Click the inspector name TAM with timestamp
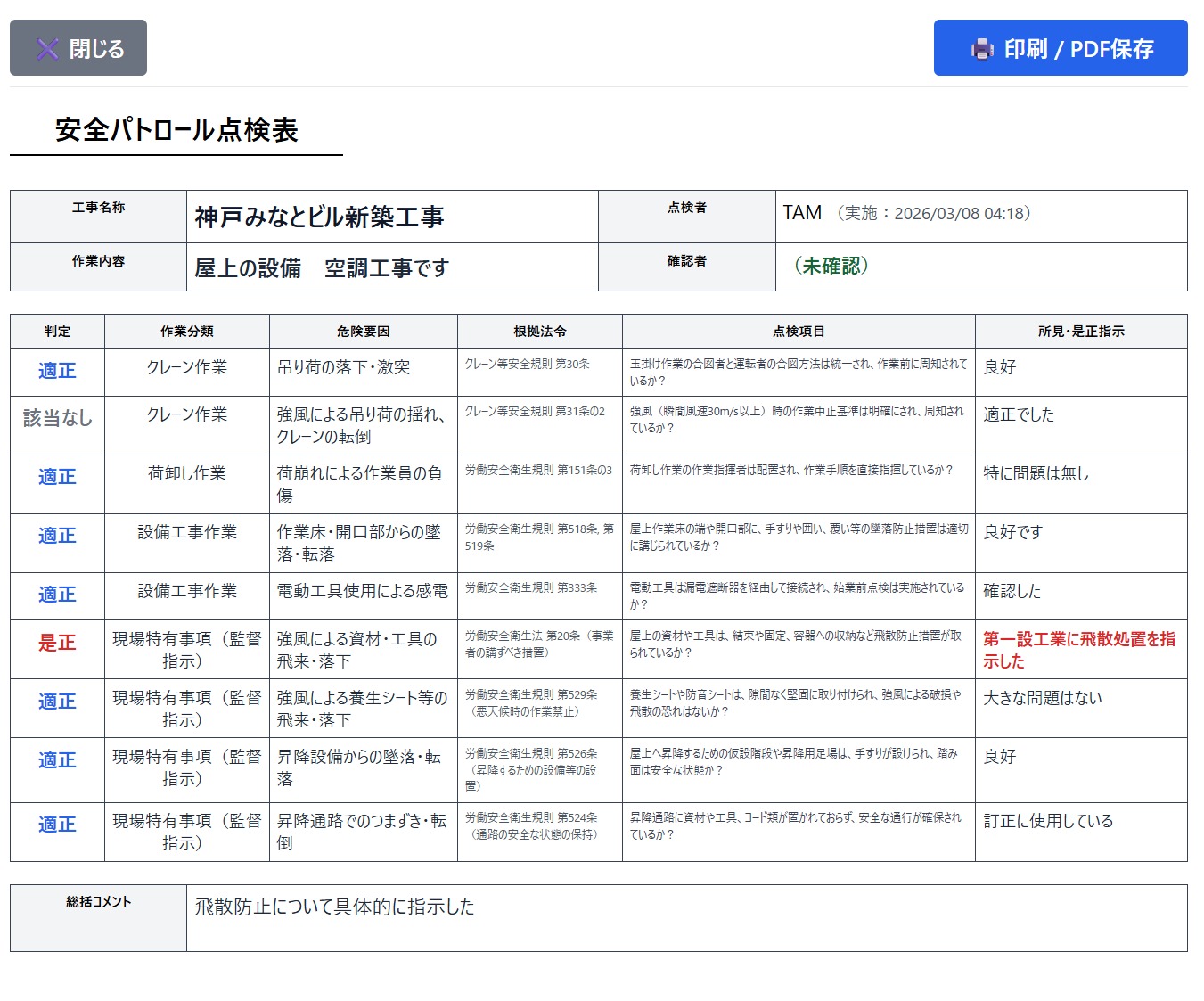1204x1001 pixels. (x=906, y=214)
